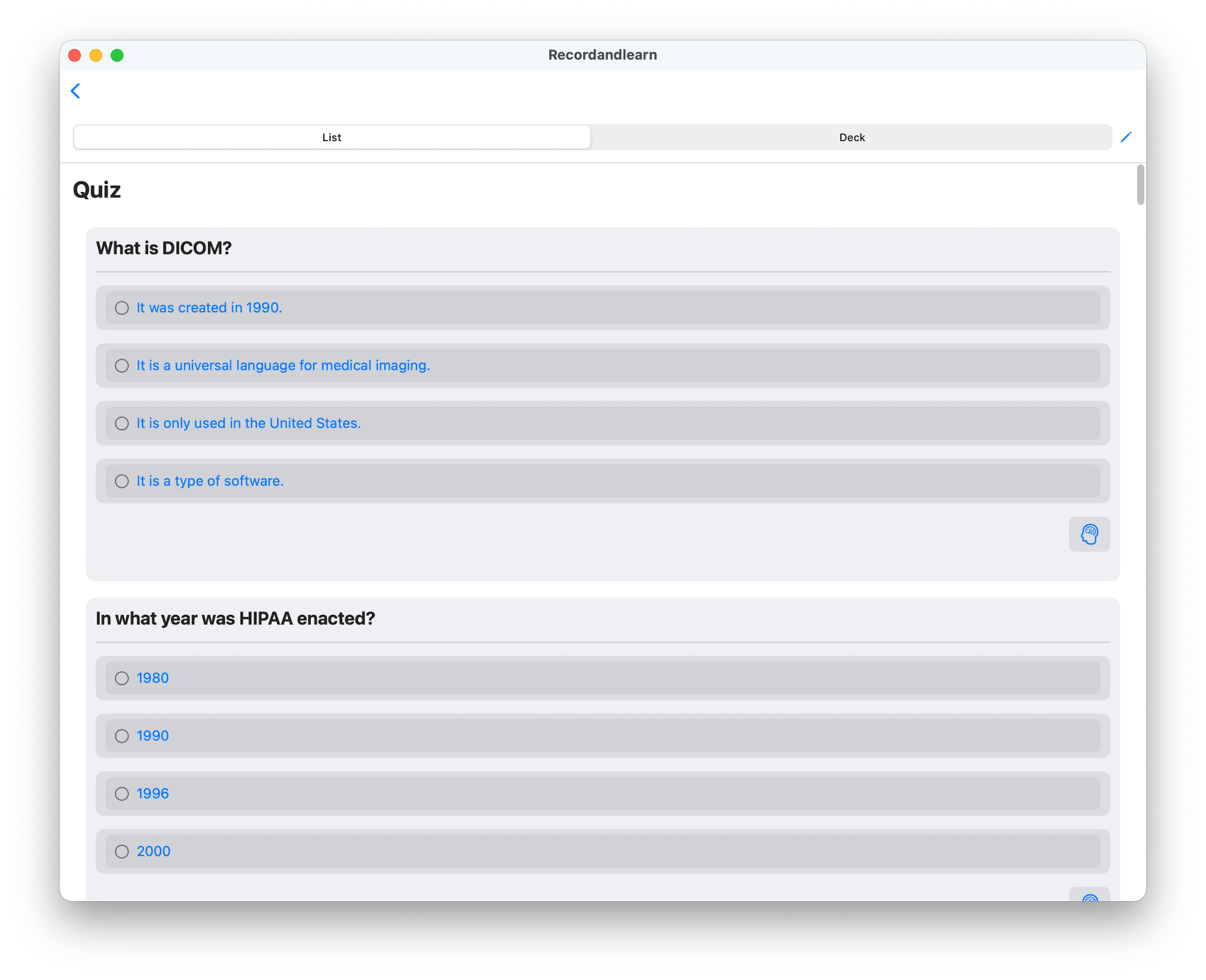Click the 'What is DICOM?' question heading
This screenshot has height=980, width=1206.
(164, 248)
